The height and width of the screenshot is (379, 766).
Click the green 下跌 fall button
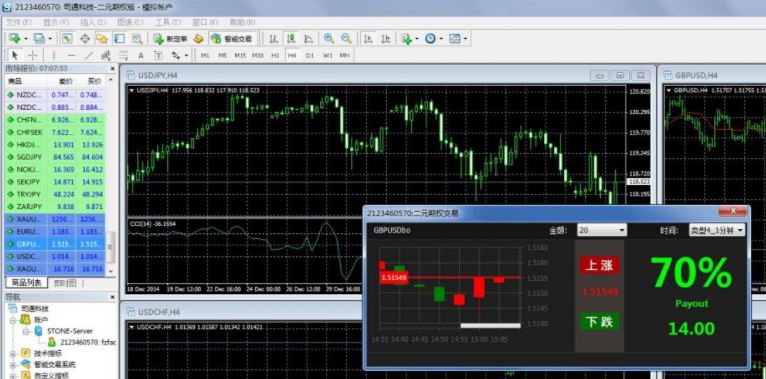[x=599, y=322]
